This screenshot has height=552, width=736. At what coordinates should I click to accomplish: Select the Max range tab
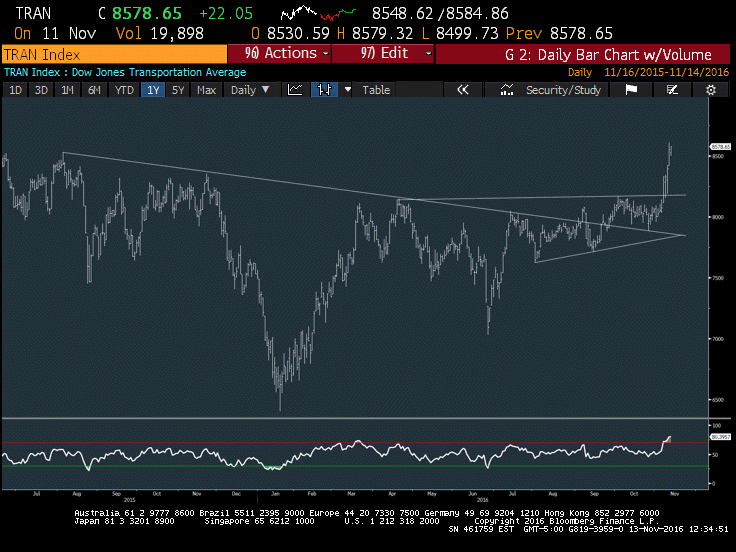[x=207, y=90]
